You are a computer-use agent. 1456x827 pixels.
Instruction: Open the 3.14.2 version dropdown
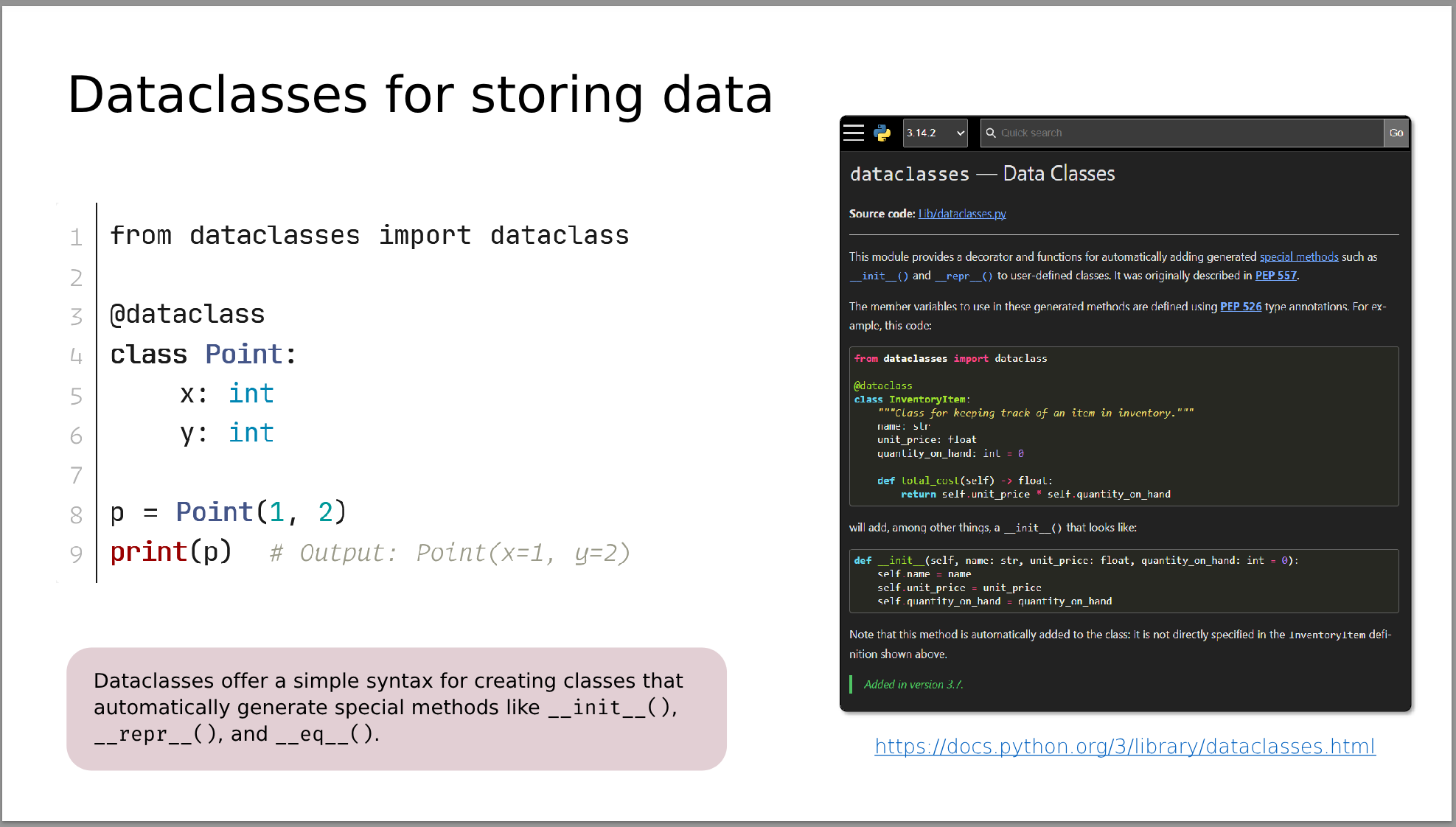(935, 133)
